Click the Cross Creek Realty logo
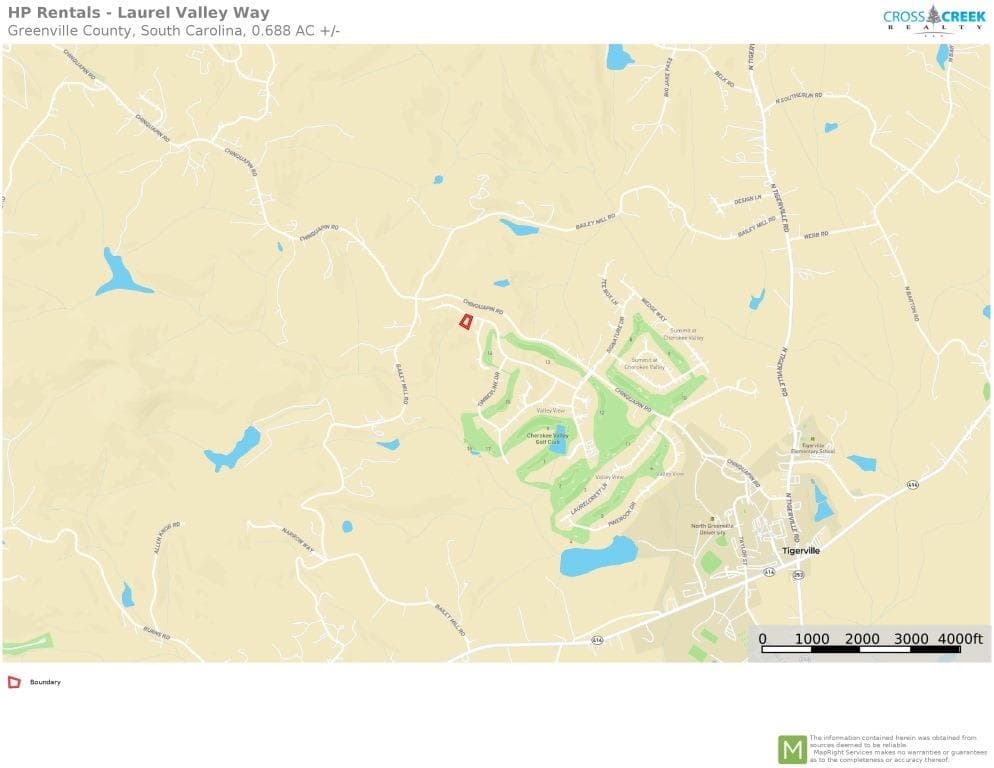 click(x=934, y=20)
